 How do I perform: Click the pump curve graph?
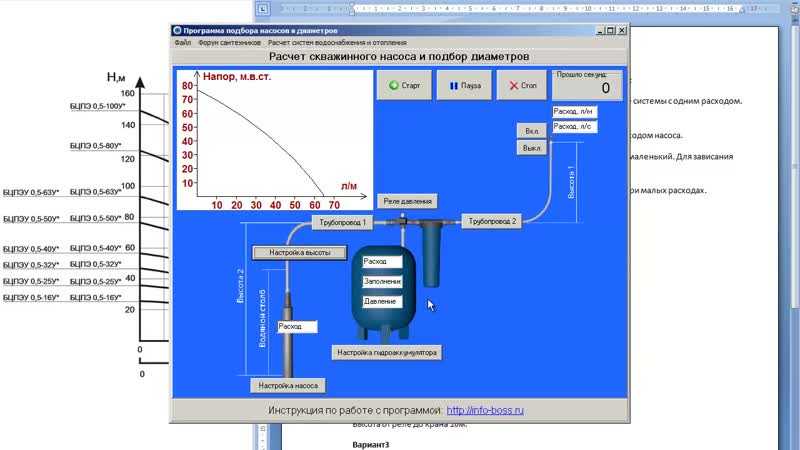[275, 140]
